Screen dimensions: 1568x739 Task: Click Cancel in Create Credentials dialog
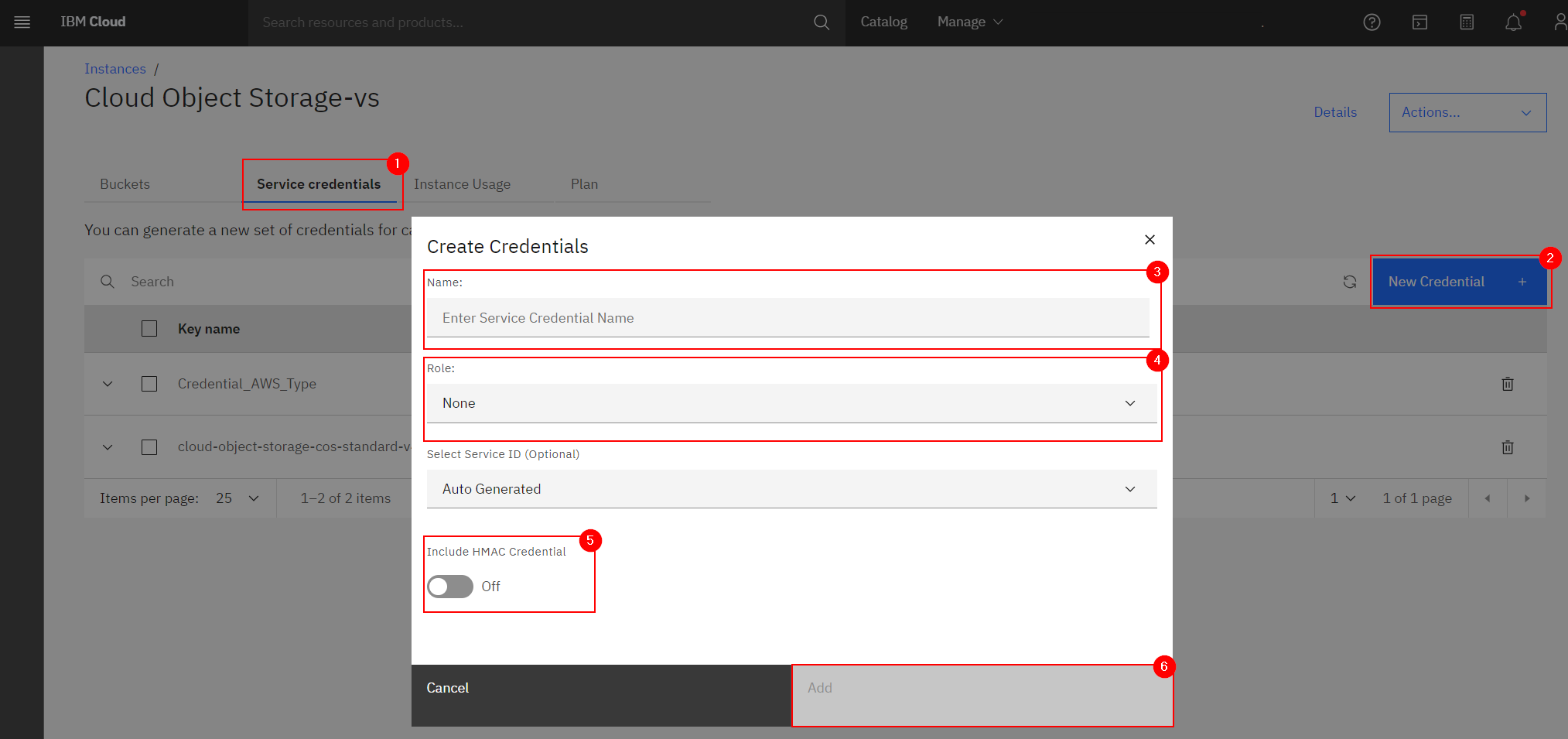(x=601, y=696)
